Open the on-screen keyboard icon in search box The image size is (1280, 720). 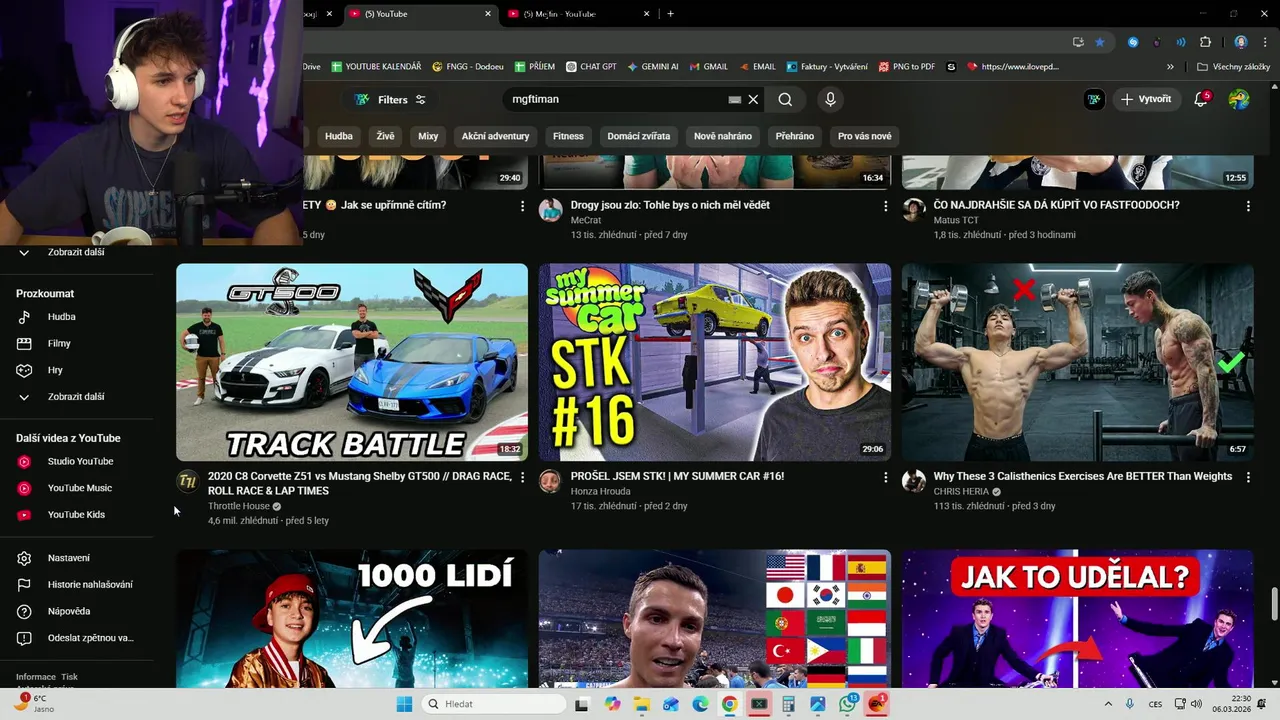tap(735, 99)
